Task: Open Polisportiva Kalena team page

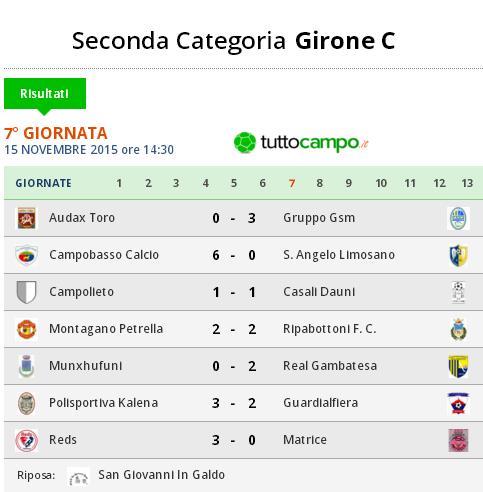Action: point(103,403)
